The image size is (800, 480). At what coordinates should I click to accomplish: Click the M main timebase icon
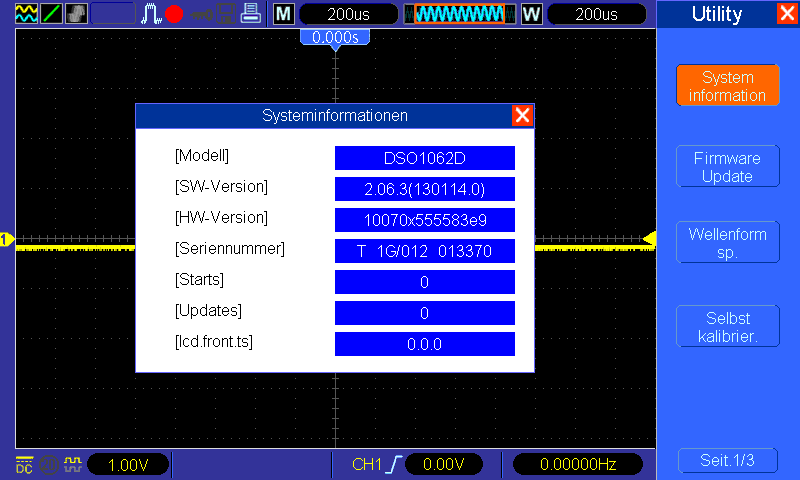click(x=284, y=14)
